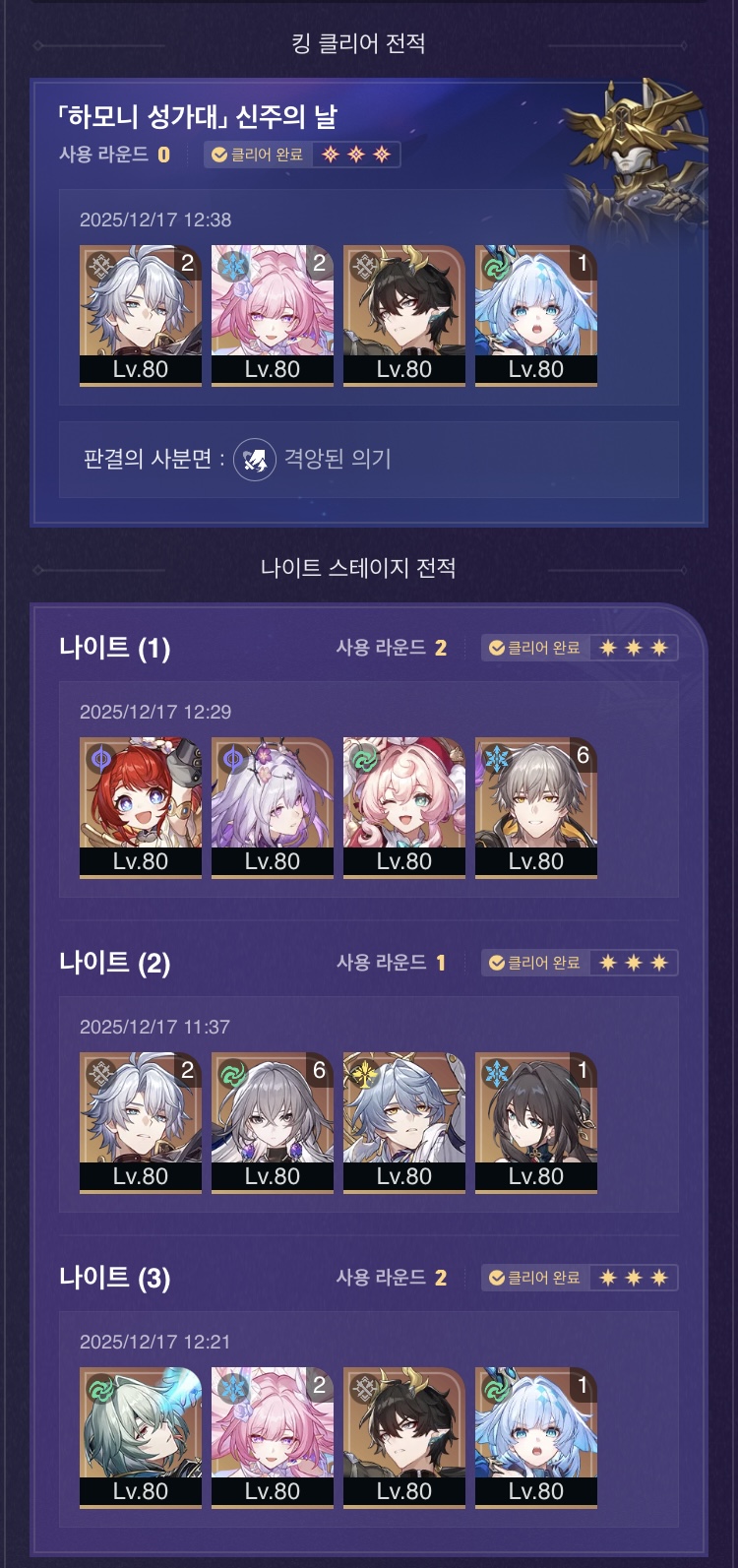Open the pink-haired character in King clear record

(x=273, y=315)
